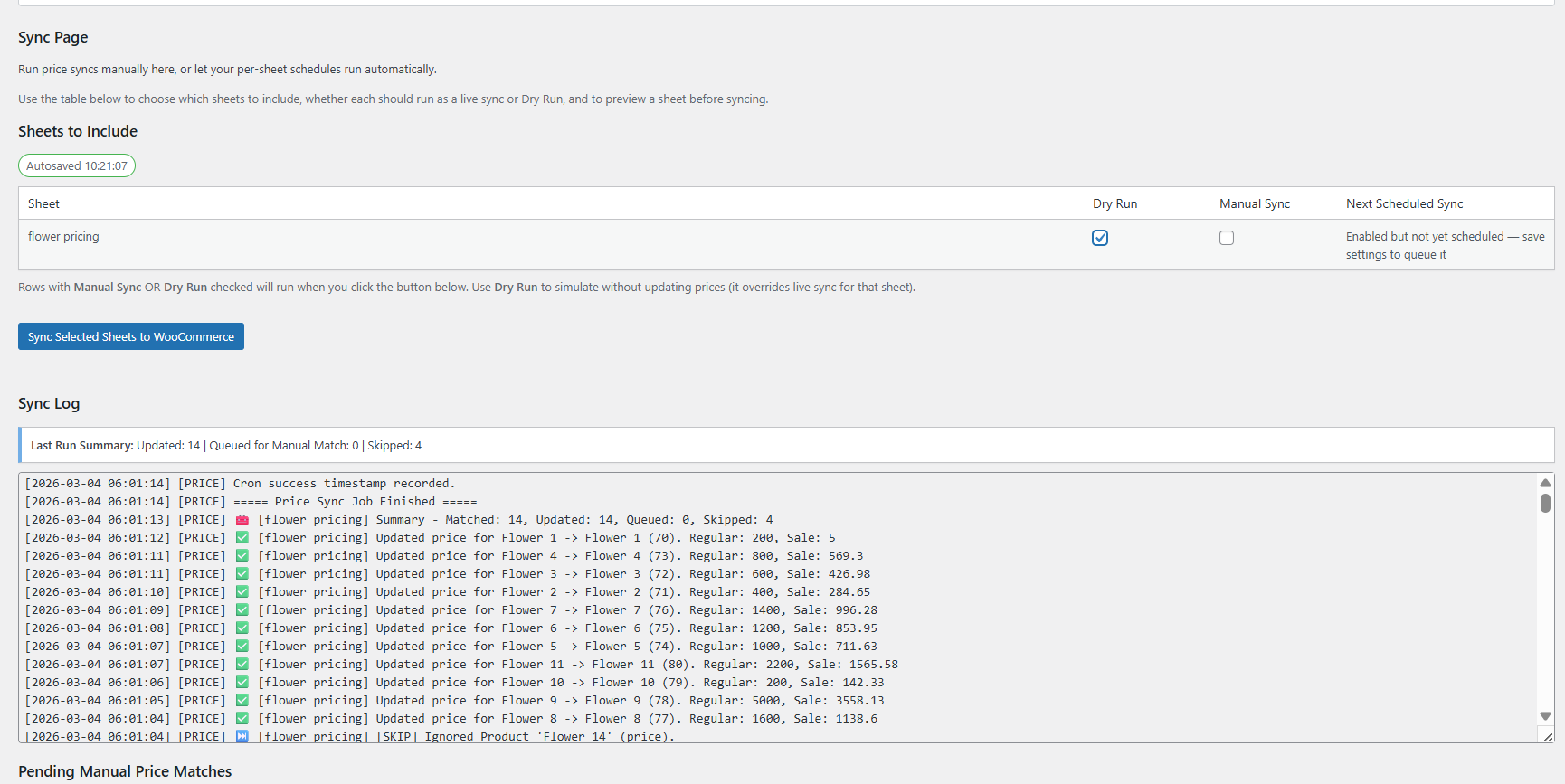Click green check icon on Flower 4 log line
1565x784 pixels.
242,555
